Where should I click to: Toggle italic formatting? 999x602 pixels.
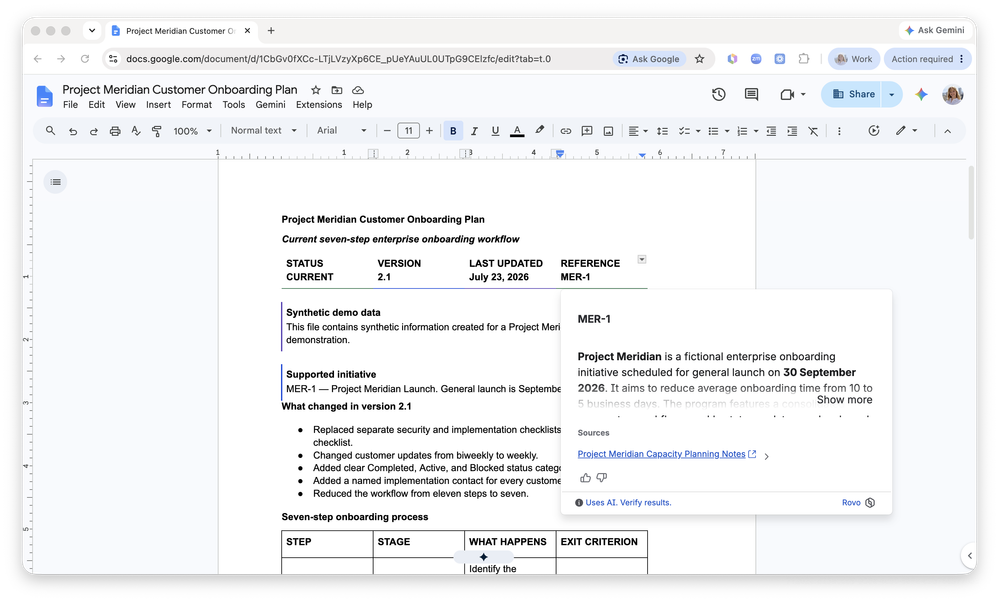point(474,131)
